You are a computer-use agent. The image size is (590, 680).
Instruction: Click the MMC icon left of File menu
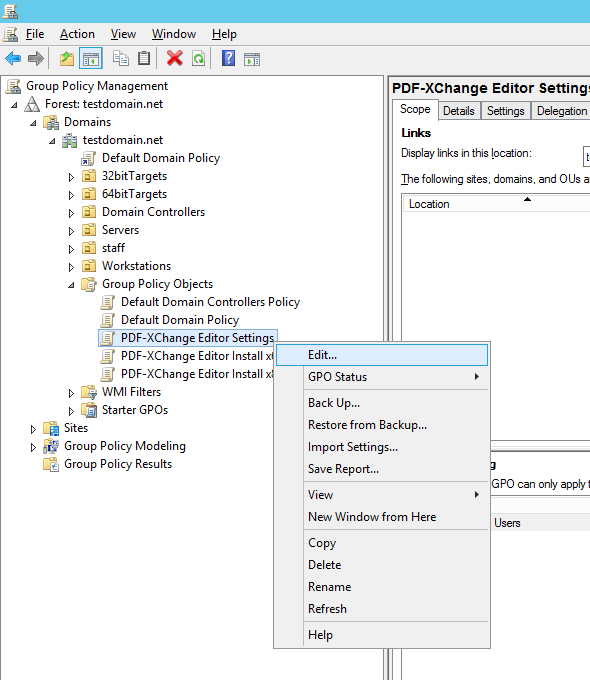[x=11, y=34]
